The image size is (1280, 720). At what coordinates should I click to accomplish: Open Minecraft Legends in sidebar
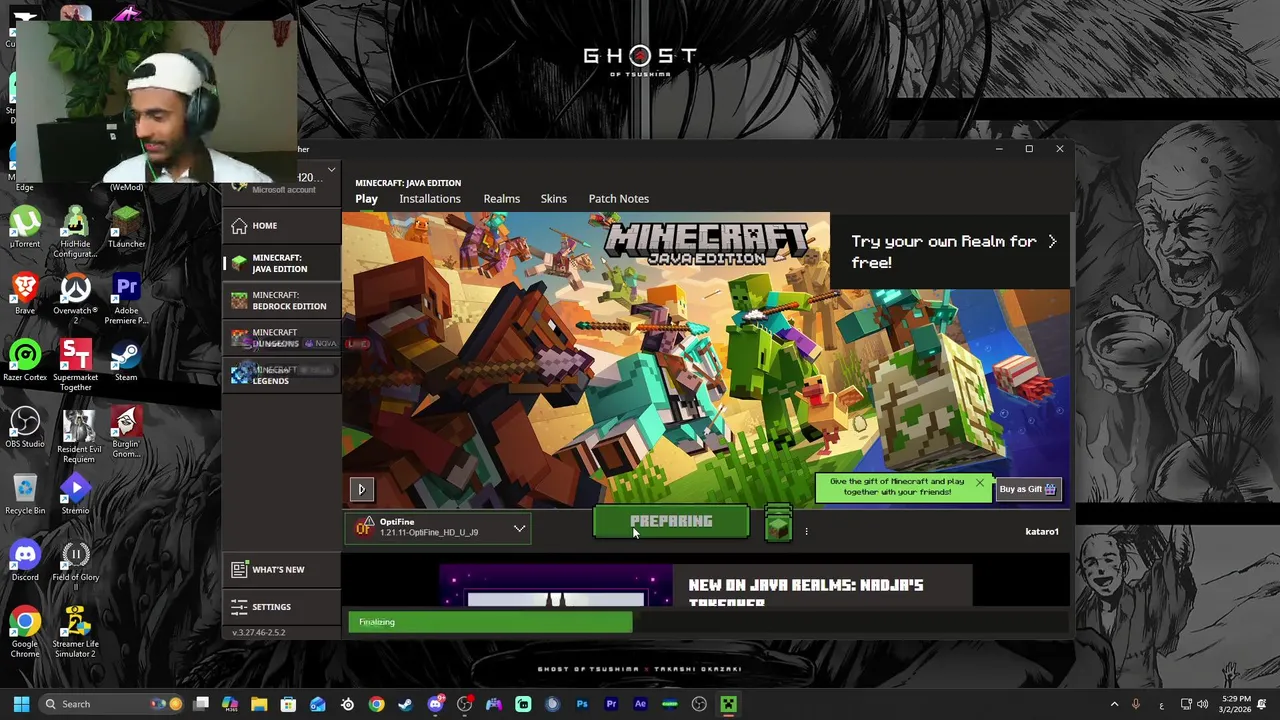[x=281, y=375]
